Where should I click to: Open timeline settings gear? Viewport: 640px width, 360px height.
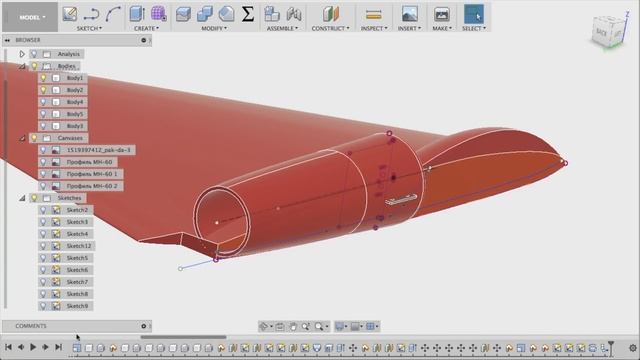tap(633, 348)
